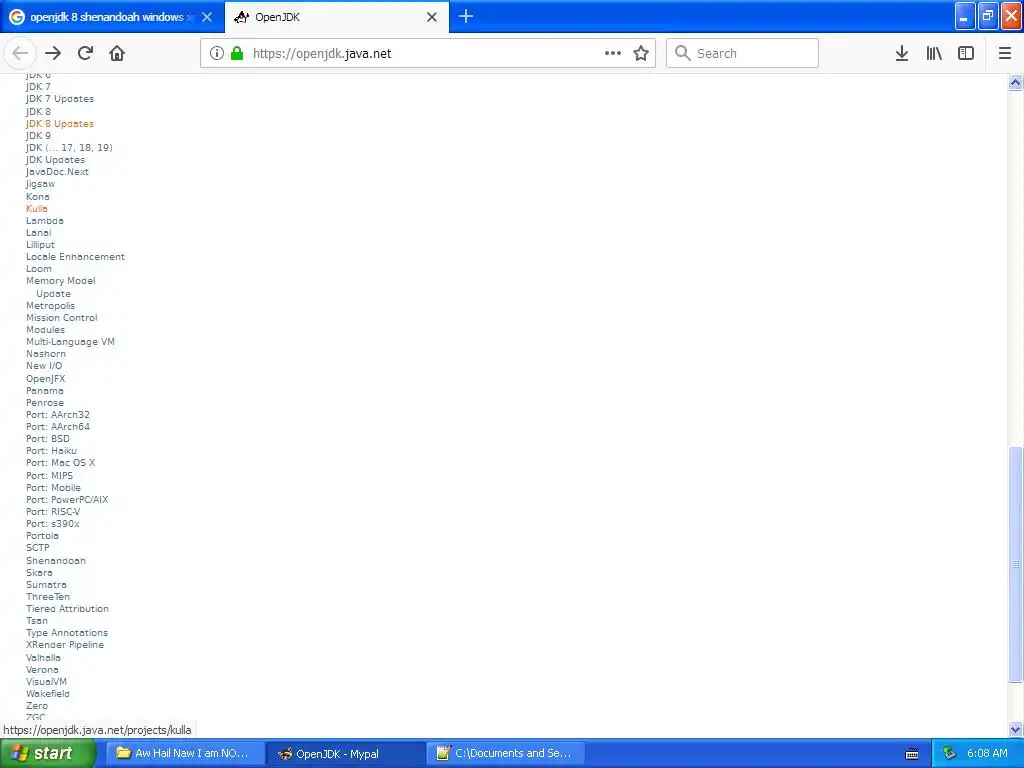
Task: Open the Kulla project link
Action: (37, 208)
